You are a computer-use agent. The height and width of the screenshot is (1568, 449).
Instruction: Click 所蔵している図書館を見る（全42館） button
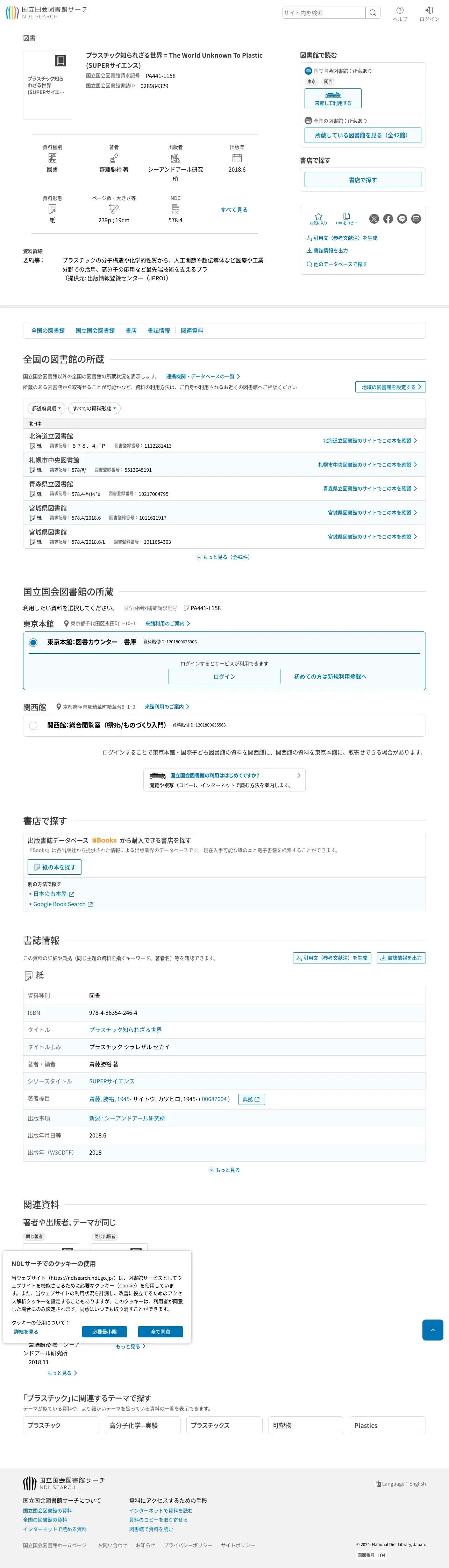tap(363, 135)
